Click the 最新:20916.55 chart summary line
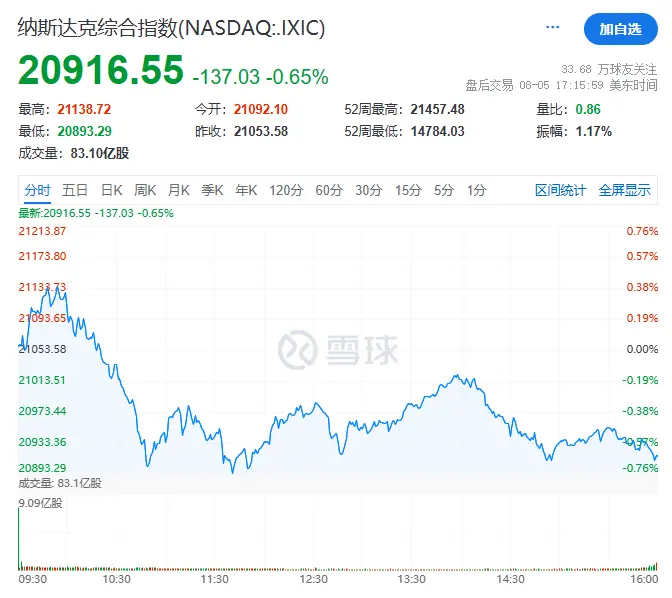 coord(96,213)
